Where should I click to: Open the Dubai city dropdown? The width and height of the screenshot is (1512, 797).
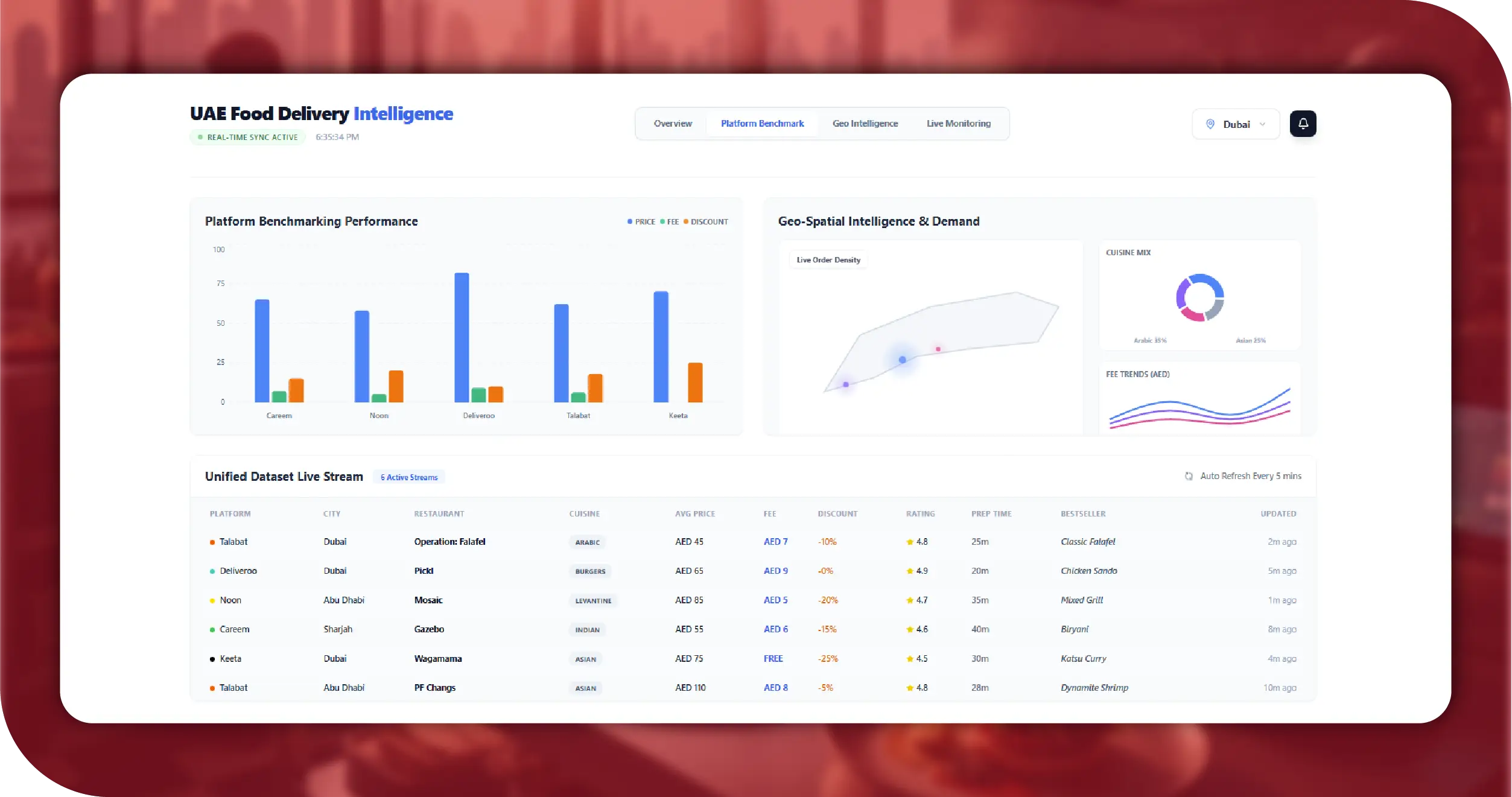coord(1235,124)
